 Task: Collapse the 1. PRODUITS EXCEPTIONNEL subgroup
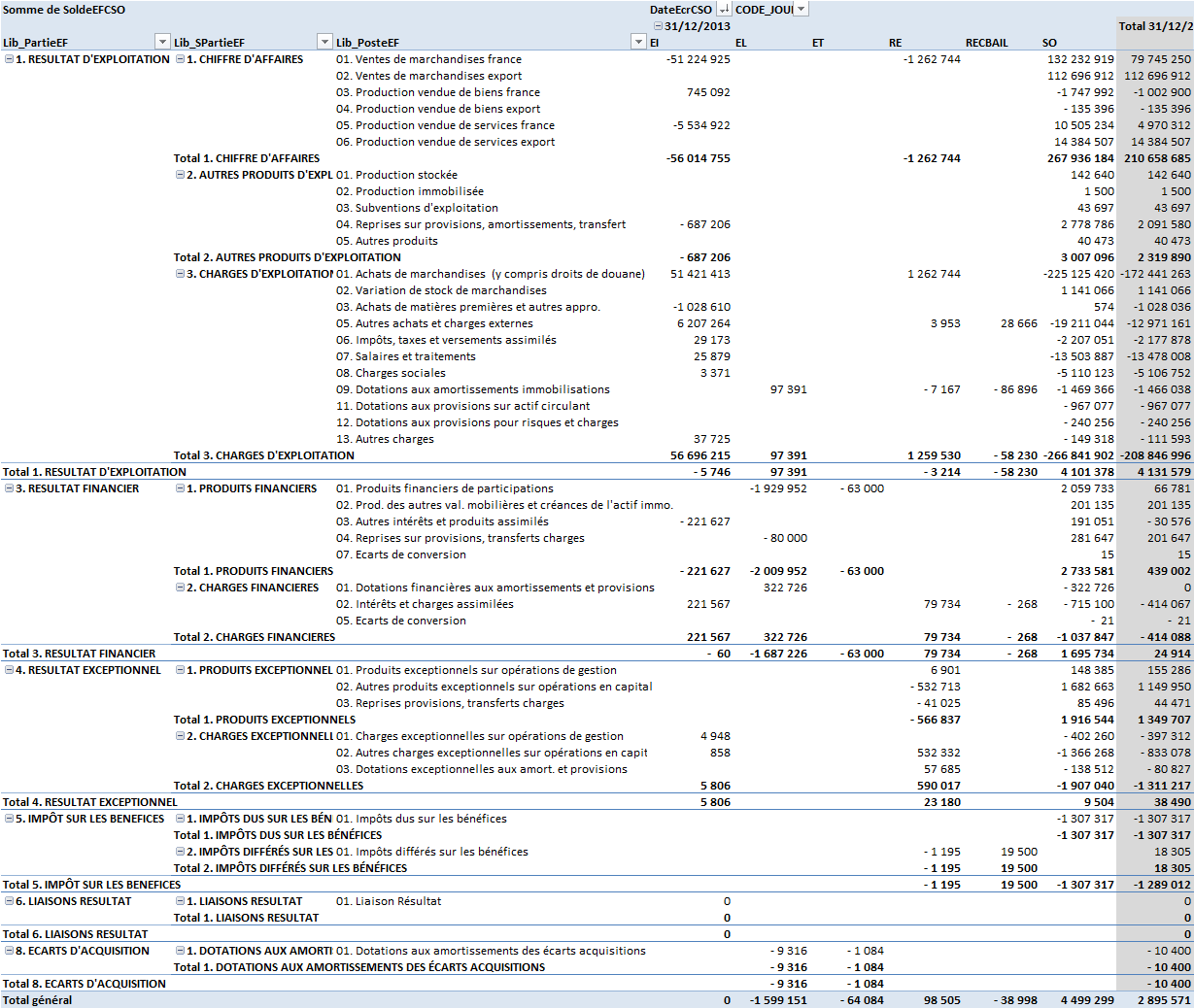180,670
